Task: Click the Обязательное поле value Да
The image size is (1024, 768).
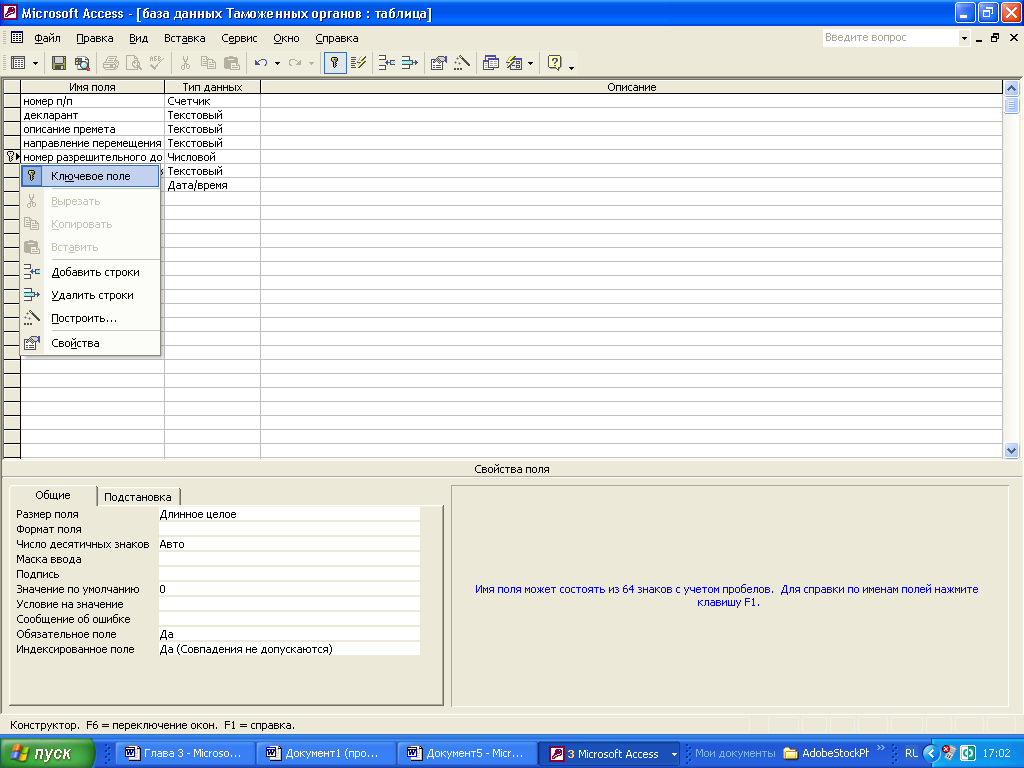Action: click(289, 634)
